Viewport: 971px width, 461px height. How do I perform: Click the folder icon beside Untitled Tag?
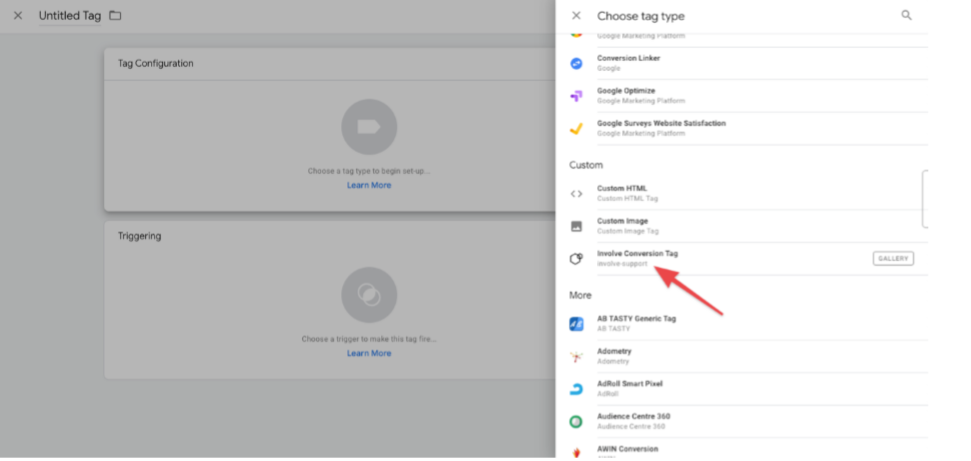115,15
